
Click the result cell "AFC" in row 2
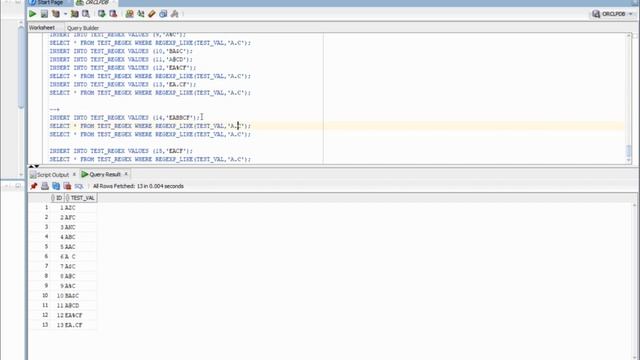click(x=81, y=218)
